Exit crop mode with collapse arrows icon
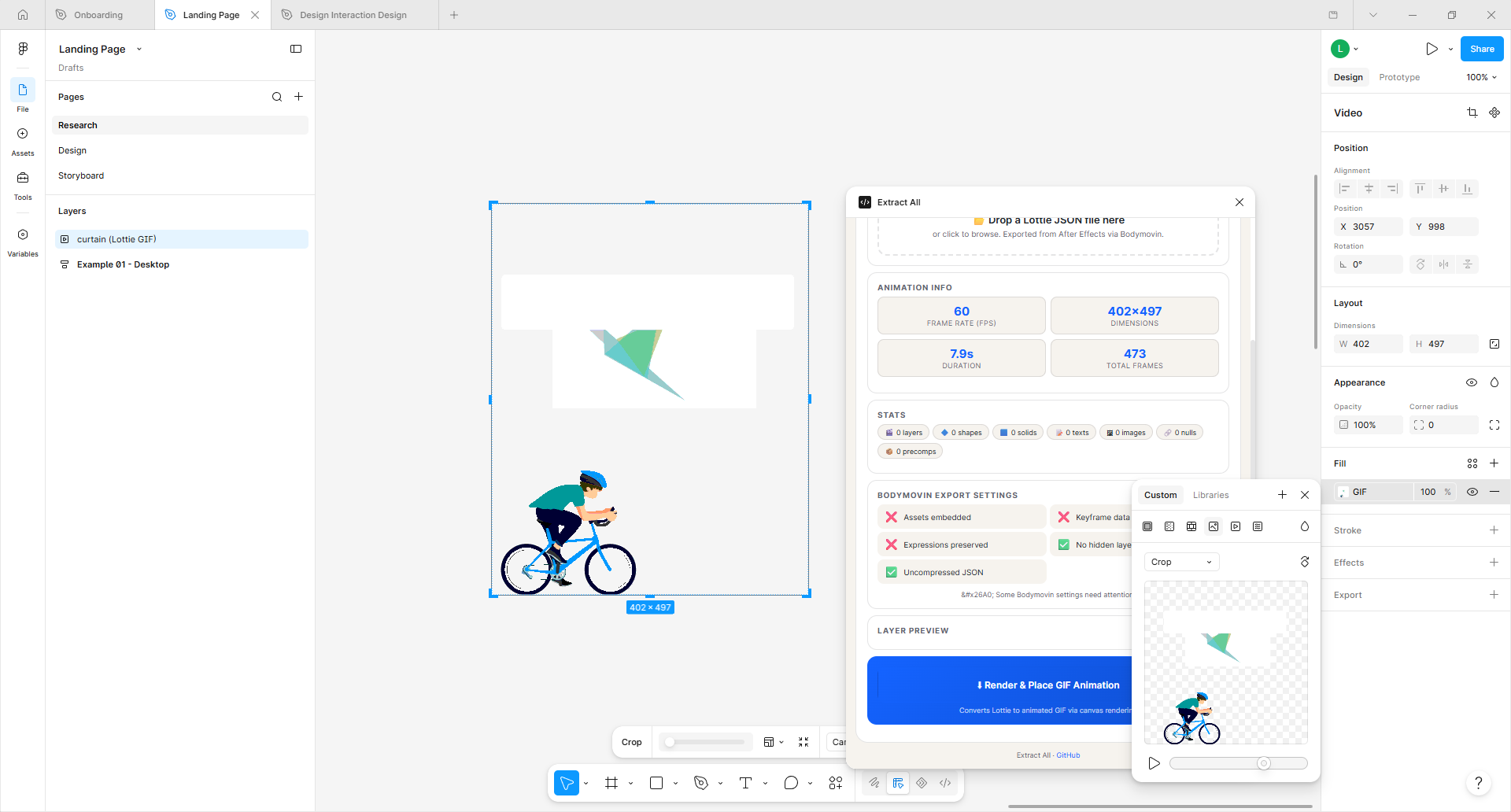Image resolution: width=1511 pixels, height=812 pixels. (804, 742)
